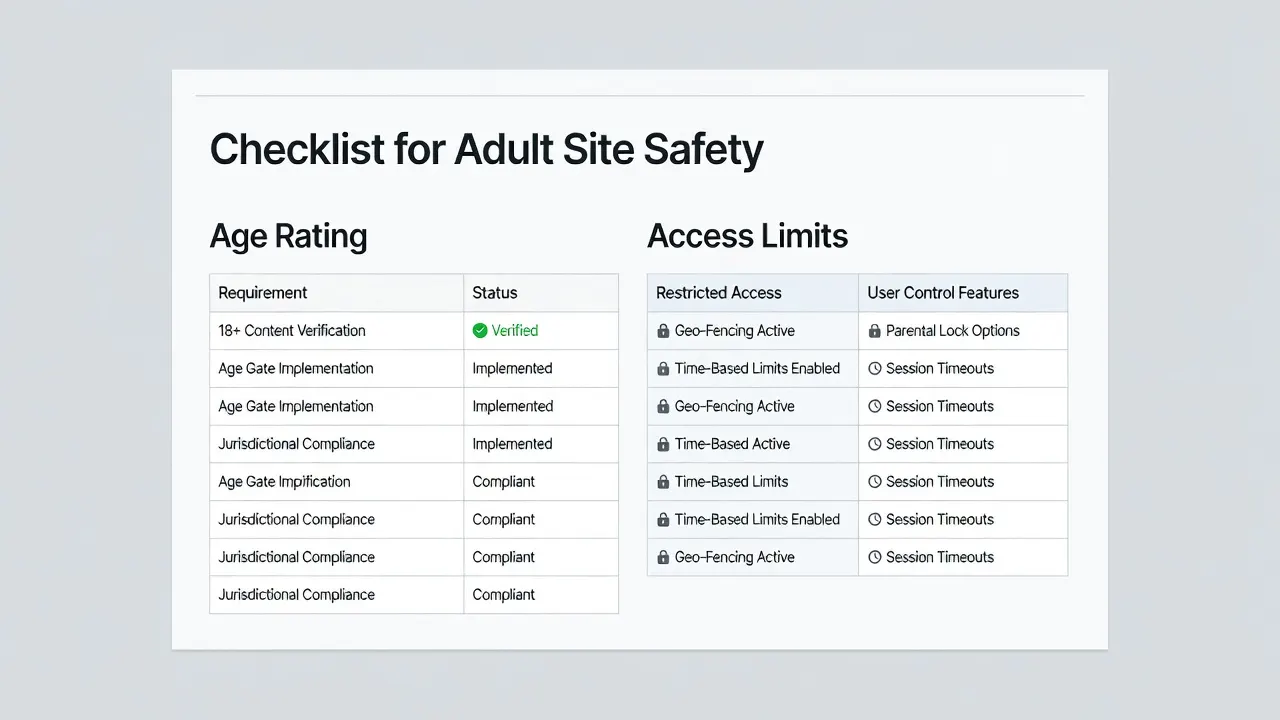
Task: Select the Age Rating heading
Action: (288, 237)
